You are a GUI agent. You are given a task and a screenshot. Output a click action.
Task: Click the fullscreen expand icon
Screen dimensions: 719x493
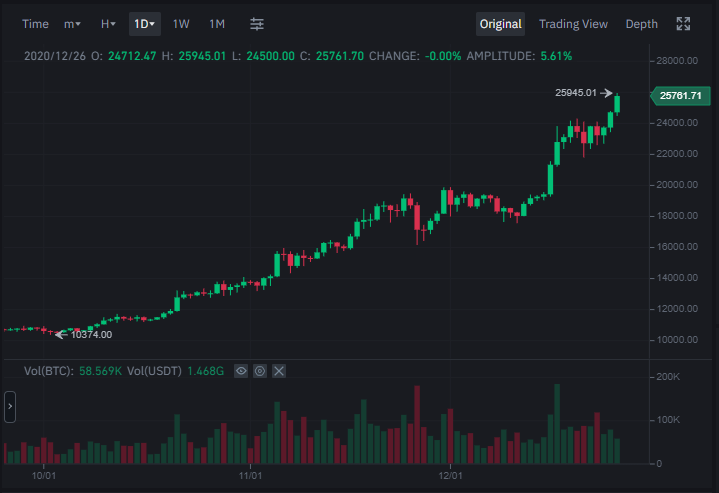[x=683, y=24]
